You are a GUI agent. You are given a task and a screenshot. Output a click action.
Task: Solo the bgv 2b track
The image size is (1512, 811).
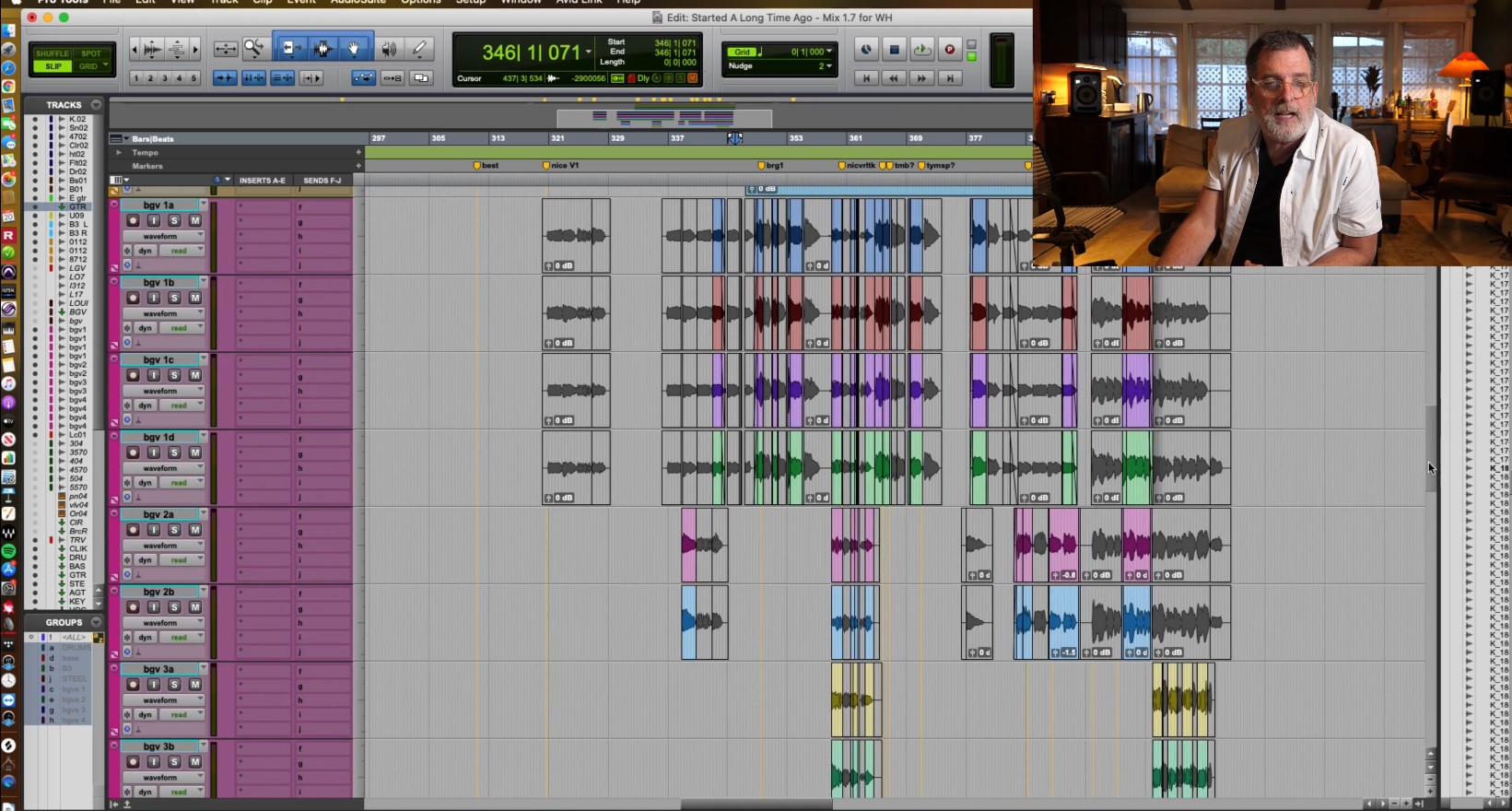click(174, 607)
